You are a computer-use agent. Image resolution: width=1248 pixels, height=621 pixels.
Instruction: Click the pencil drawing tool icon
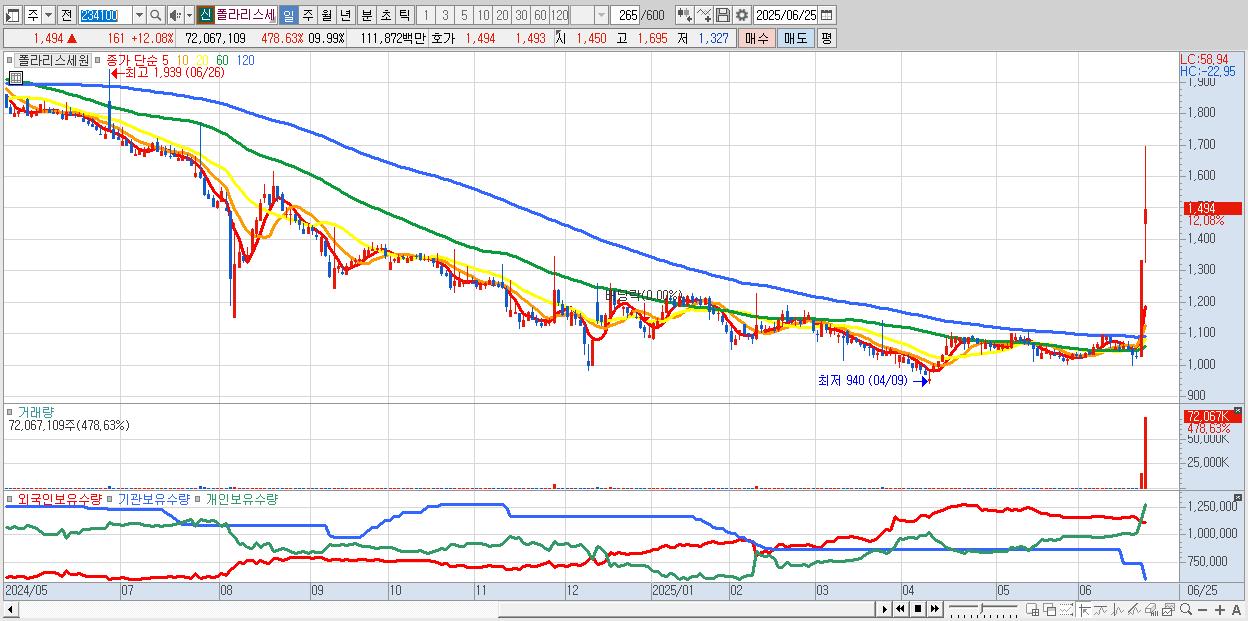pyautogui.click(x=1135, y=609)
